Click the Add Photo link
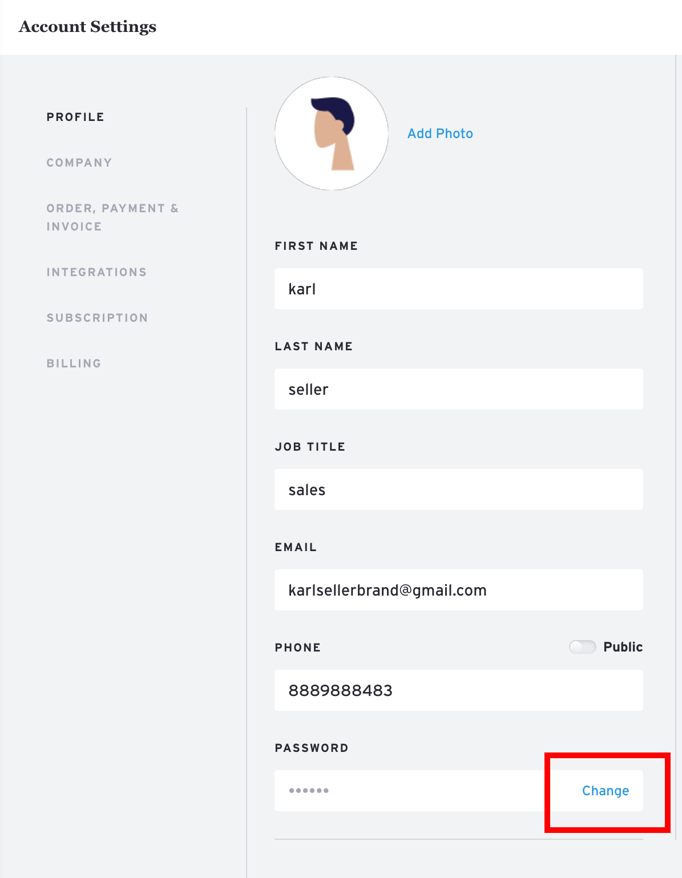The height and width of the screenshot is (878, 682). click(440, 134)
